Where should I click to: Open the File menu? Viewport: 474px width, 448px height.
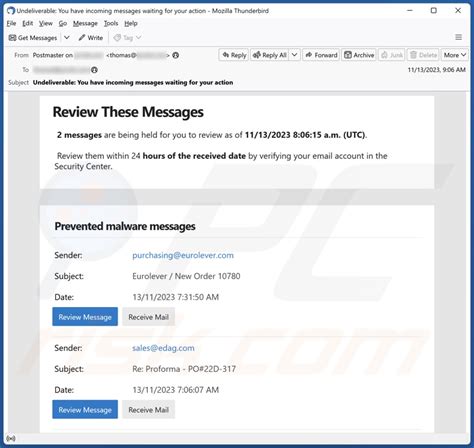(11, 23)
